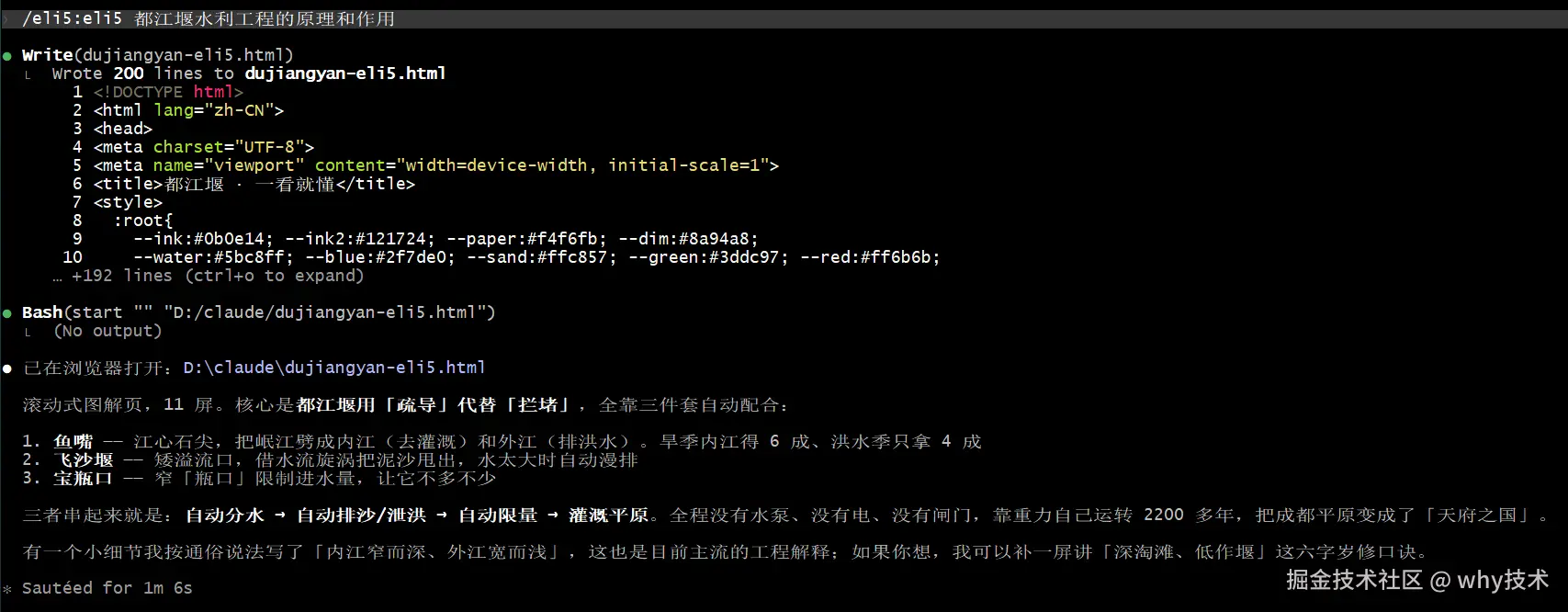Click code line number 10

73,257
